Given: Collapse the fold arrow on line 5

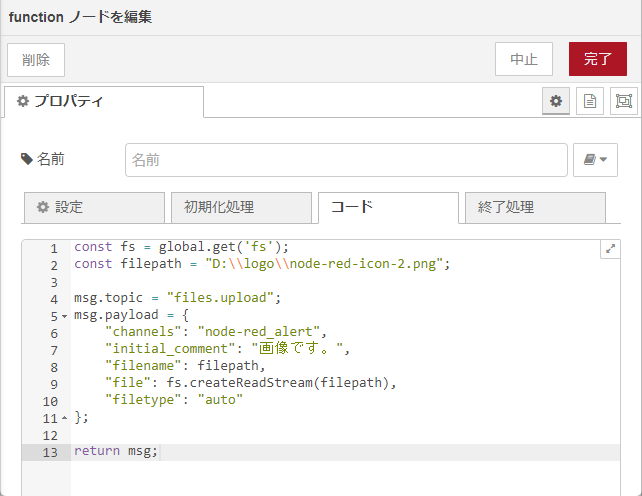Looking at the screenshot, I should click(x=64, y=316).
